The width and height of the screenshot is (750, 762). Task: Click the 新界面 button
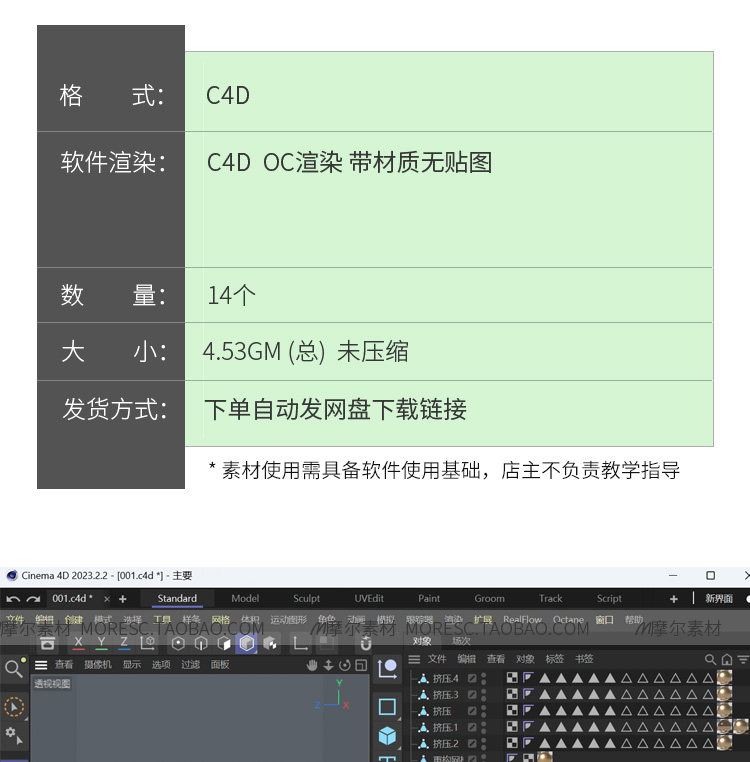[x=719, y=599]
